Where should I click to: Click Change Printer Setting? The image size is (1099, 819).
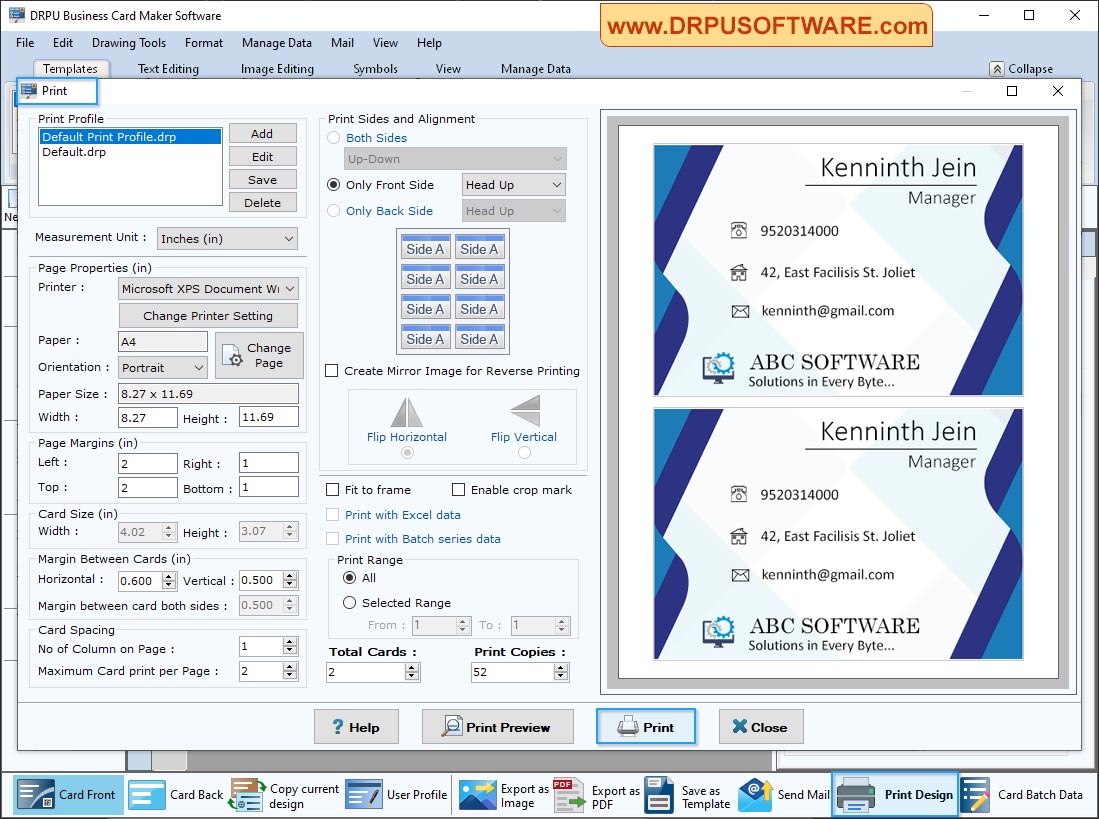pos(208,315)
